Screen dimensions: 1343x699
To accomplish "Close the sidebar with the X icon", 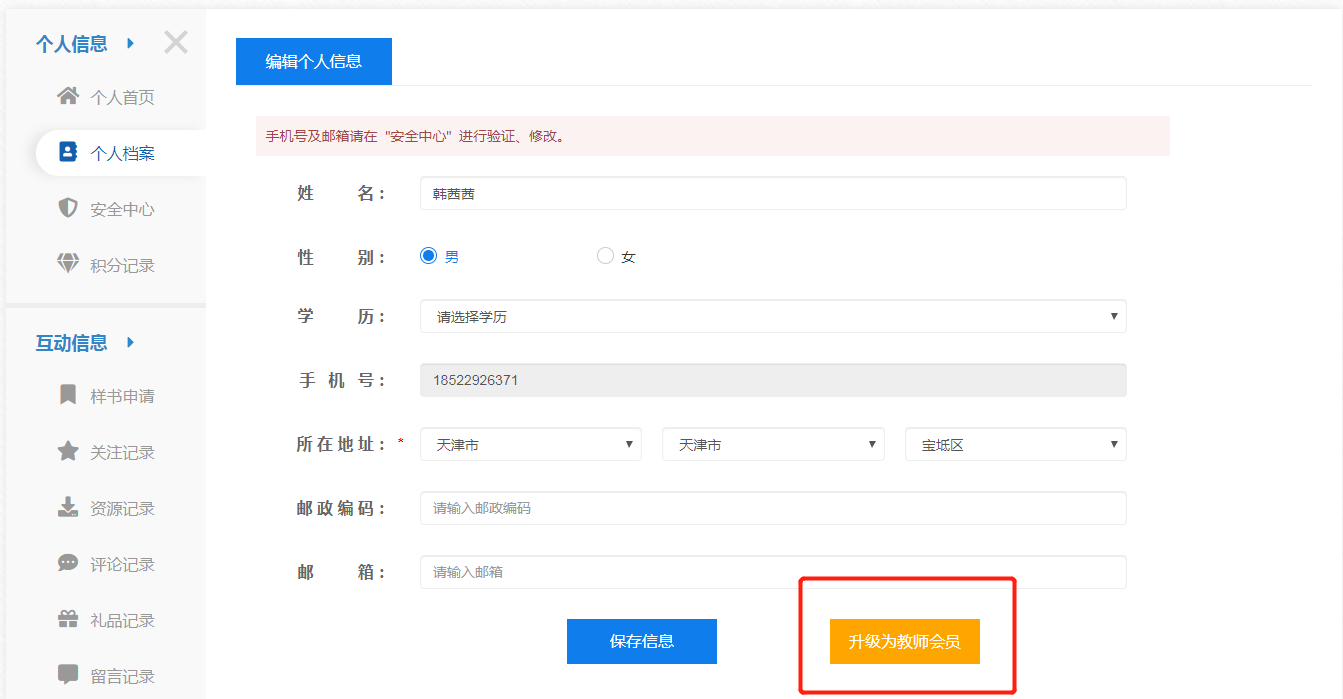I will [176, 43].
